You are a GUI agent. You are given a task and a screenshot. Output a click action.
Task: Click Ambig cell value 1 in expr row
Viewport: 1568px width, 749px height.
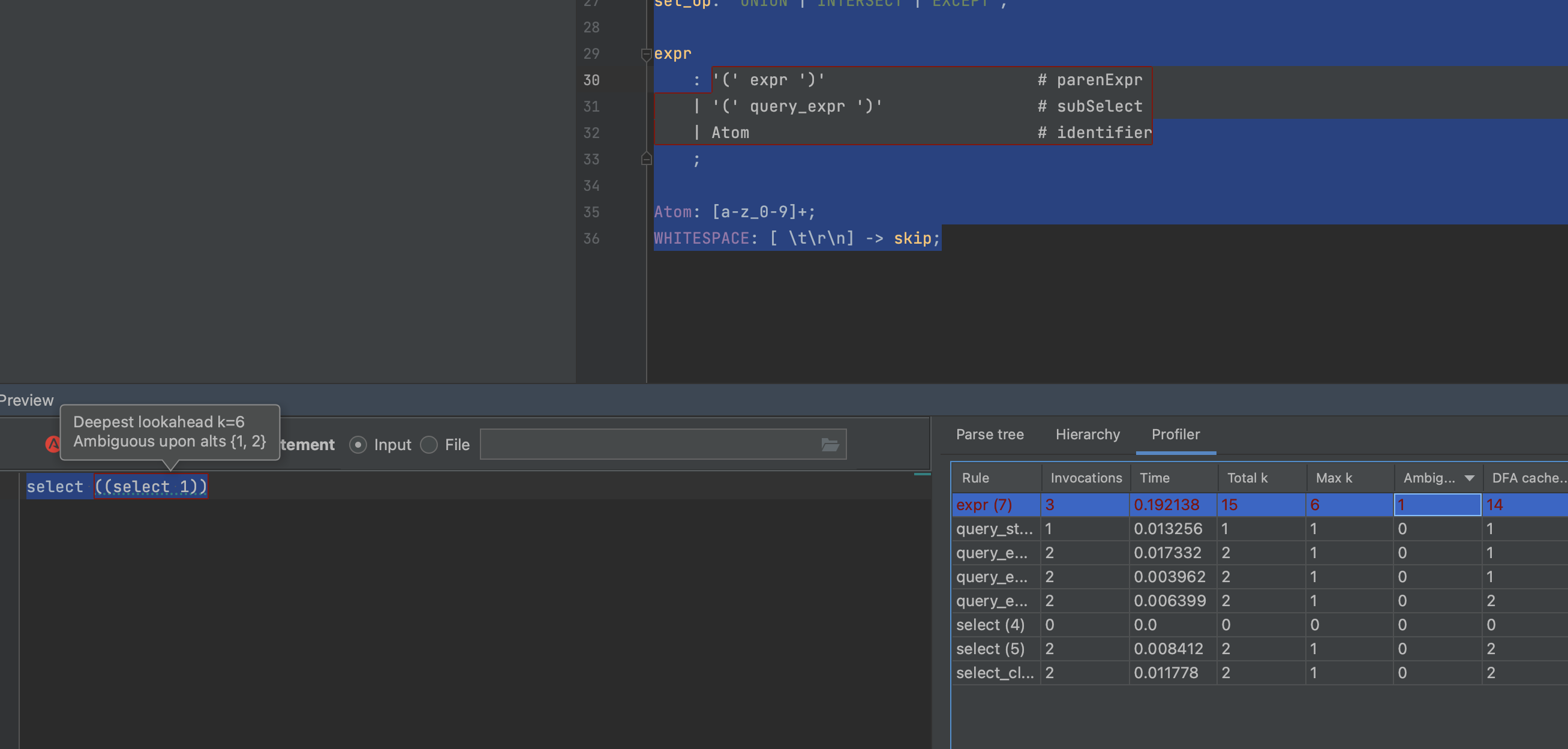point(1437,505)
